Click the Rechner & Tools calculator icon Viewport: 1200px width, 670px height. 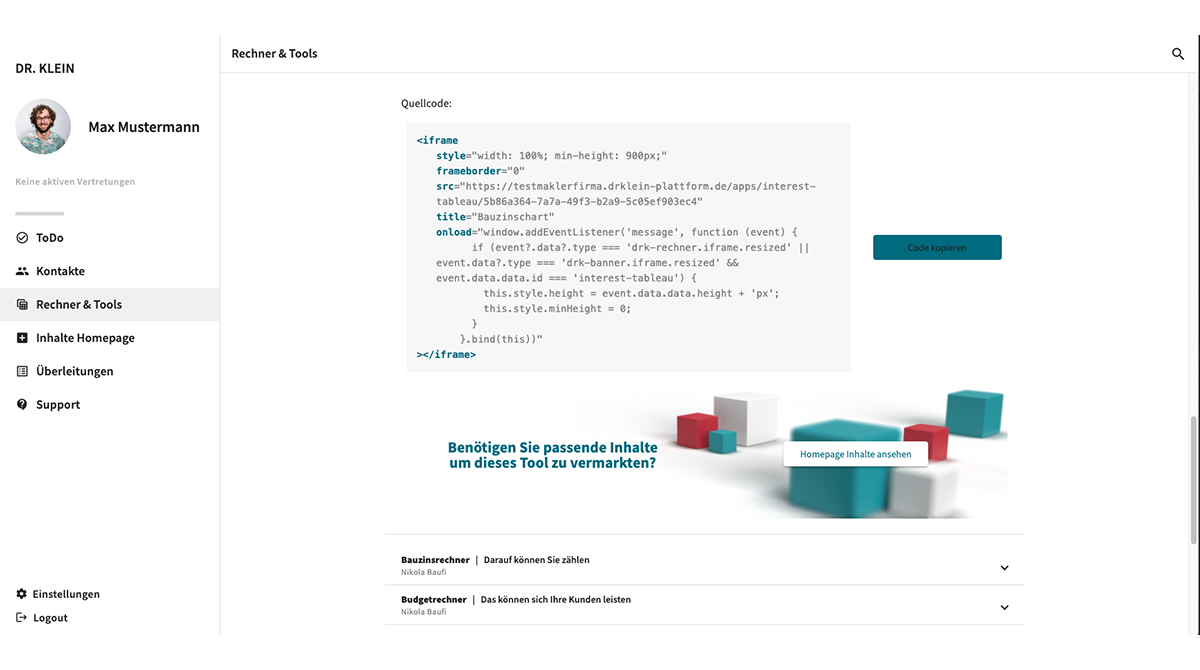point(22,304)
